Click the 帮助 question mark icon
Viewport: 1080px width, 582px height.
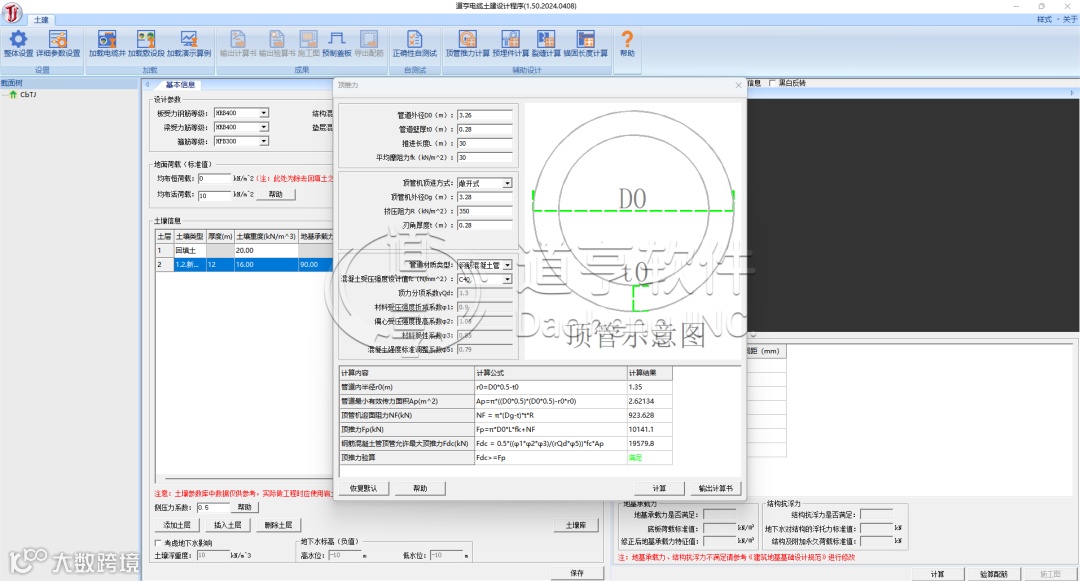click(627, 41)
